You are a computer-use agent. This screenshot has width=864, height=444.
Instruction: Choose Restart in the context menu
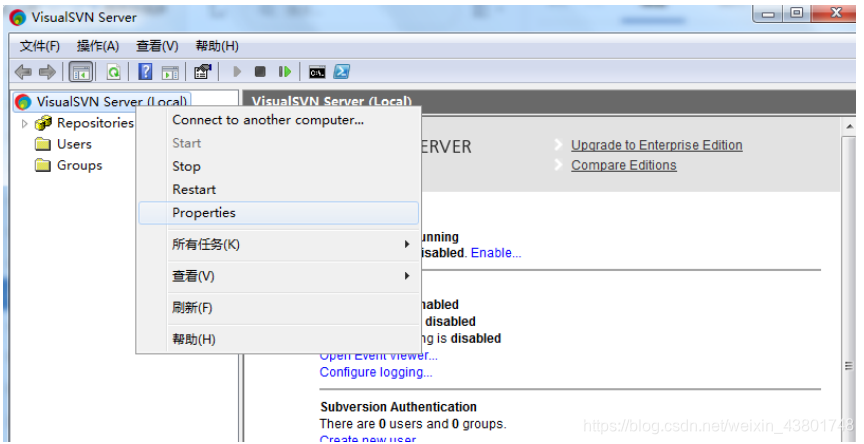pos(278,189)
